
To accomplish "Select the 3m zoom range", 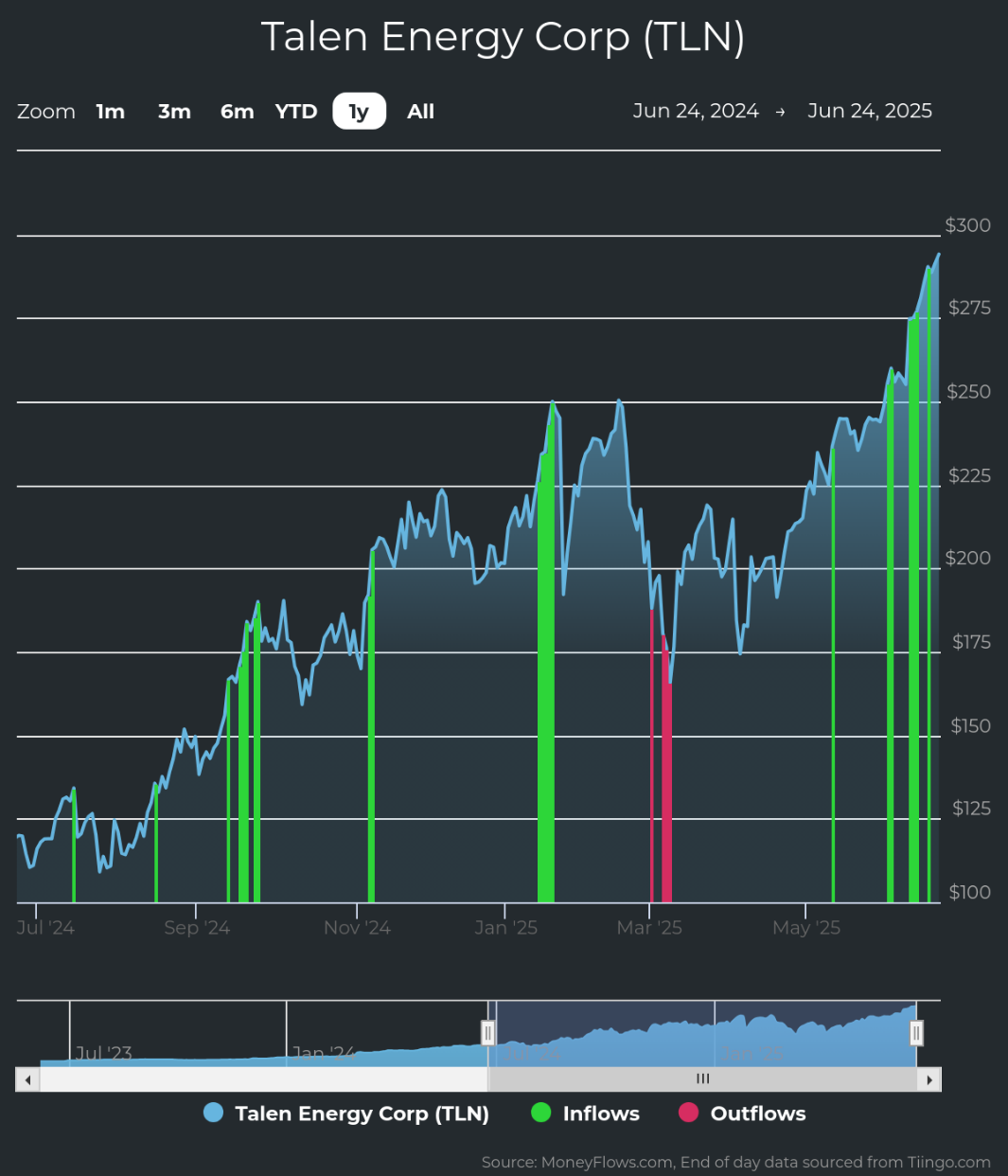I will coord(174,112).
